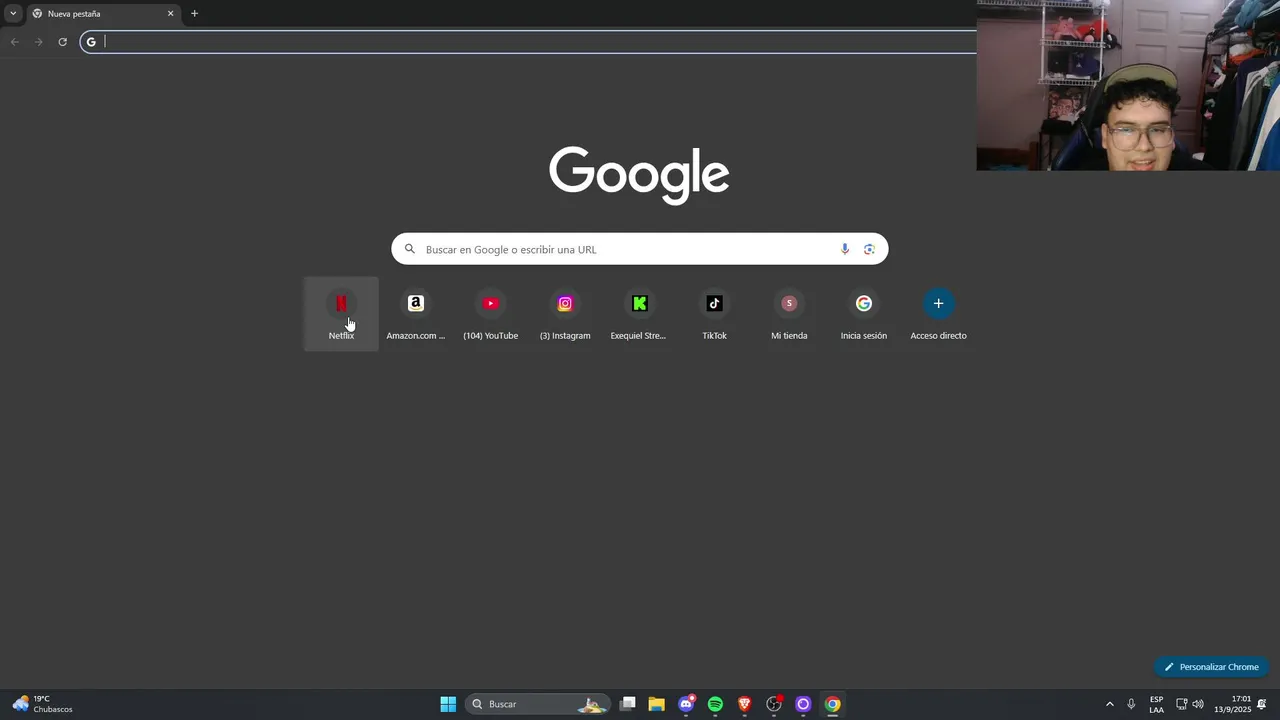Start voice search with microphone icon

pos(845,249)
